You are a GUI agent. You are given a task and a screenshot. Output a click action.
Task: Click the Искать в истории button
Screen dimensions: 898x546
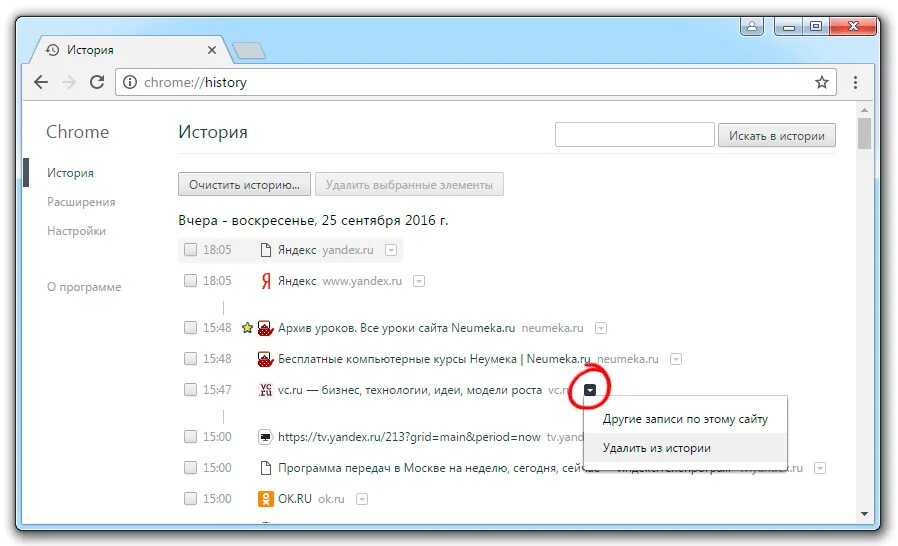tap(777, 135)
